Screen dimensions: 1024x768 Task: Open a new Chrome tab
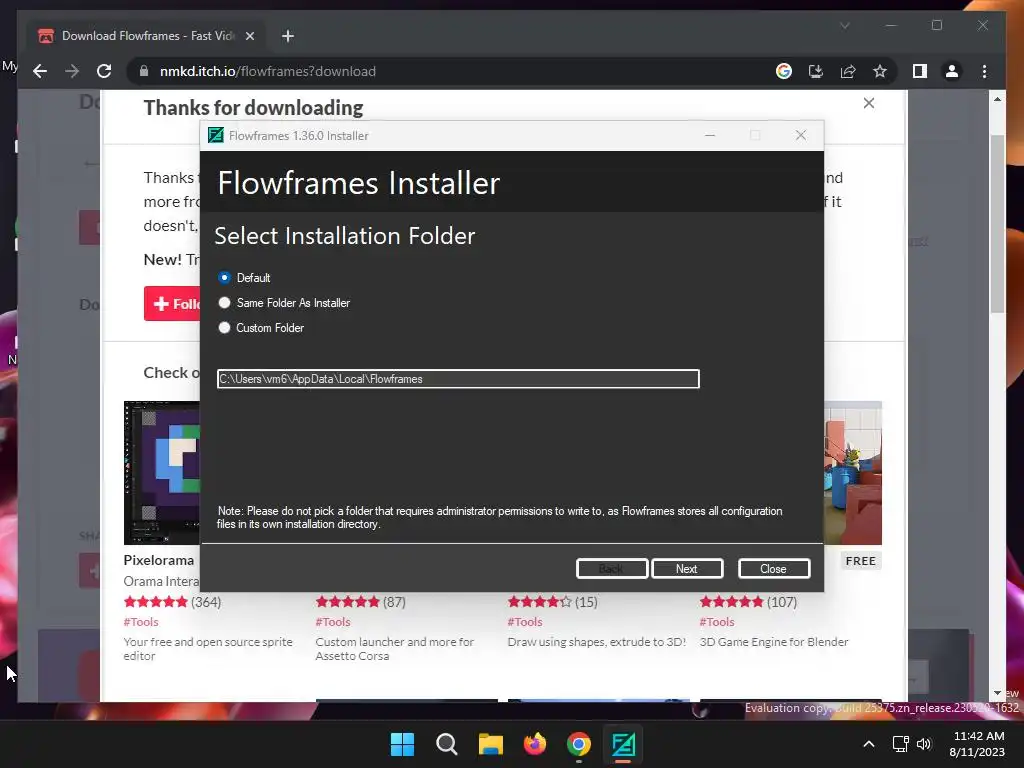click(x=287, y=36)
